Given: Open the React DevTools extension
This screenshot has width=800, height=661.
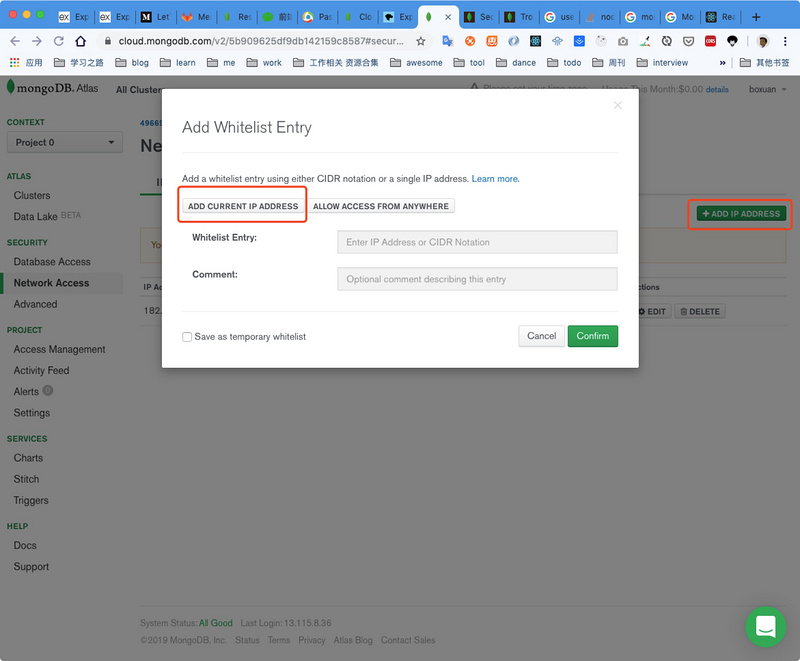Looking at the screenshot, I should tap(535, 41).
